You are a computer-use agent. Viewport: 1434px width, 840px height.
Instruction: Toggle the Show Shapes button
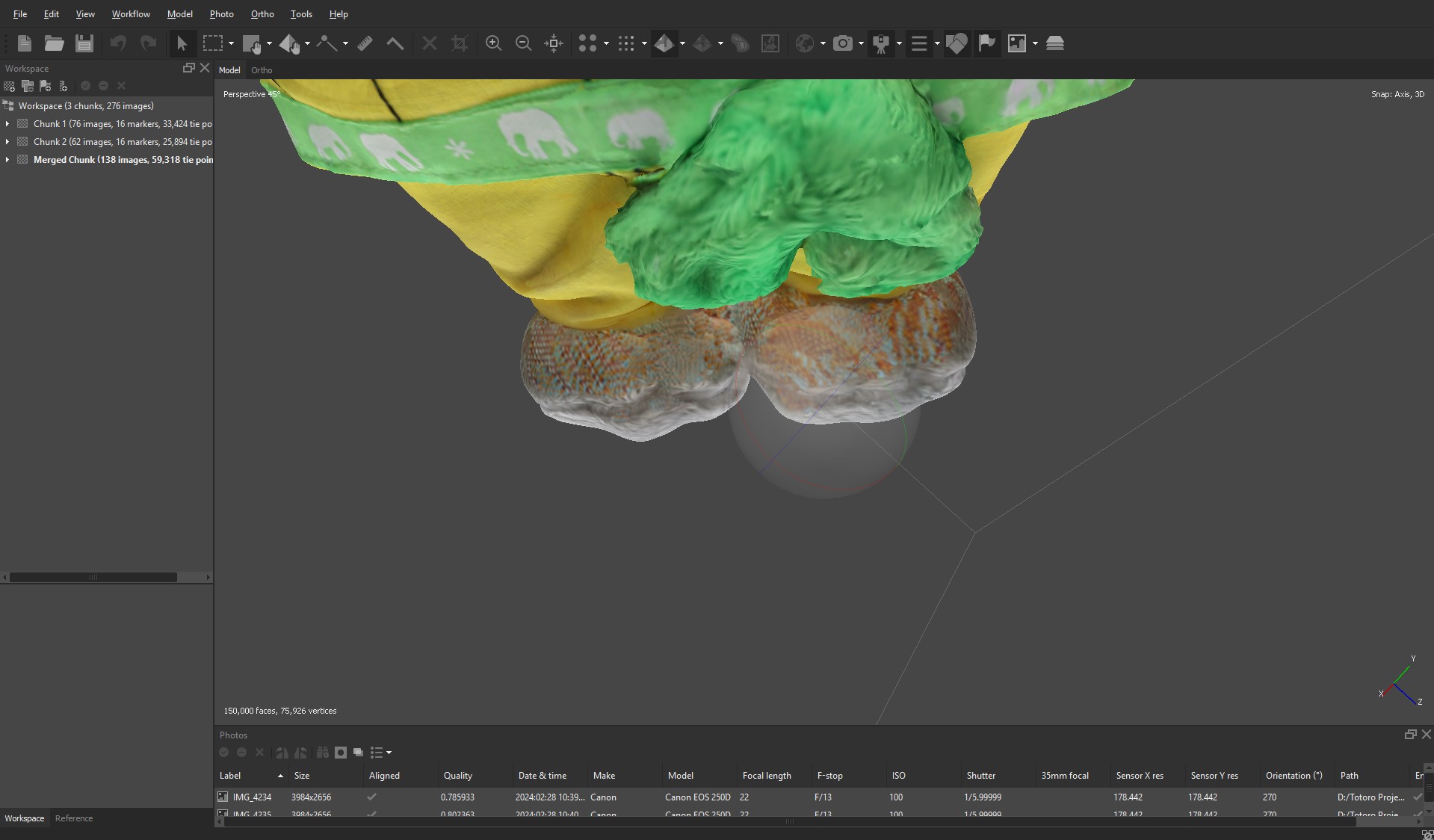click(x=956, y=43)
